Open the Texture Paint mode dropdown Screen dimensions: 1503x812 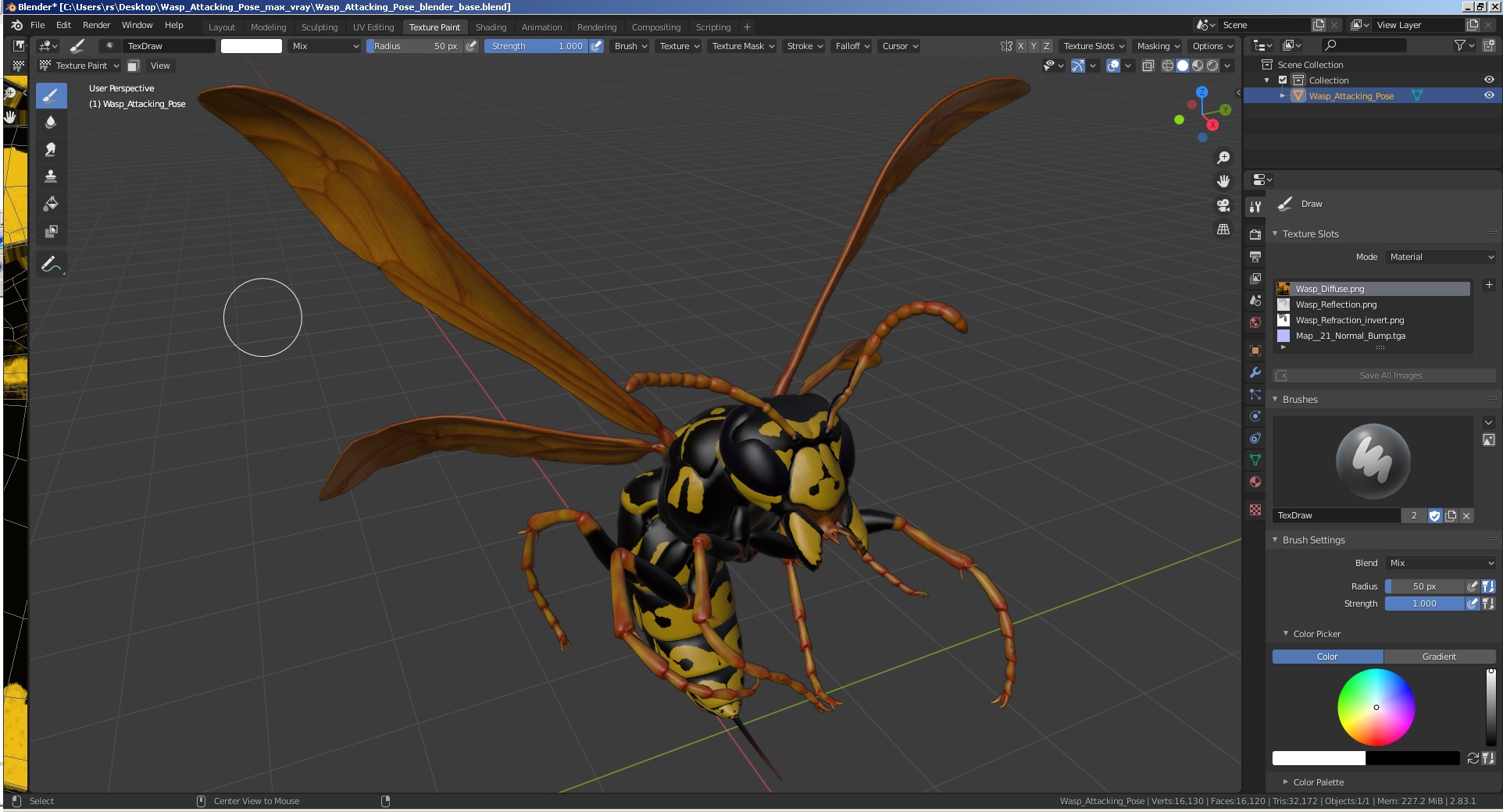pos(79,66)
